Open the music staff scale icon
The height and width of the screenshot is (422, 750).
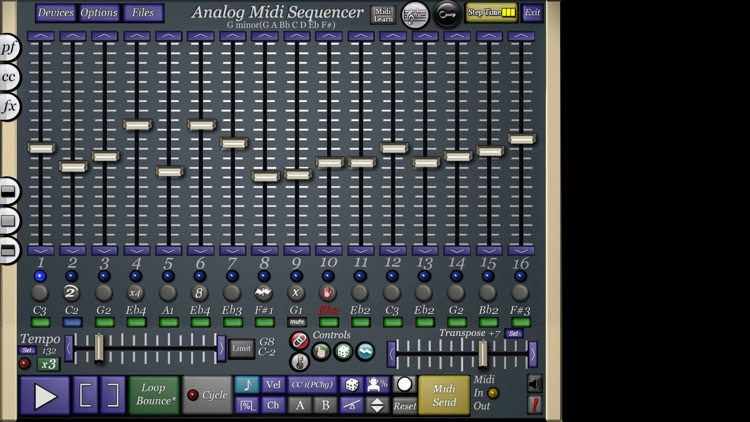tap(415, 15)
